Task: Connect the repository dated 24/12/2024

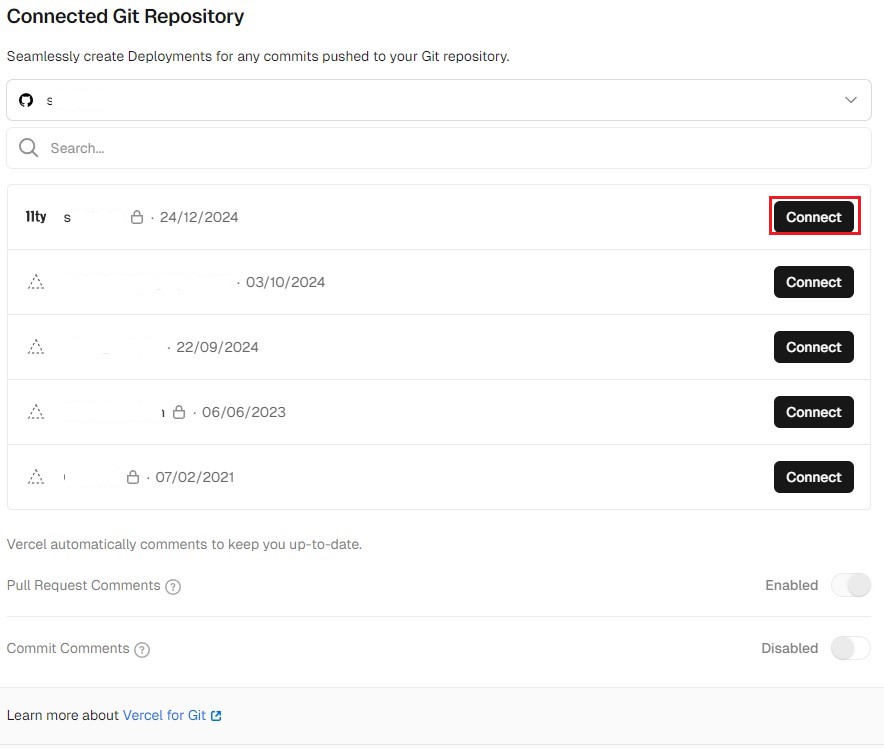Action: (813, 217)
